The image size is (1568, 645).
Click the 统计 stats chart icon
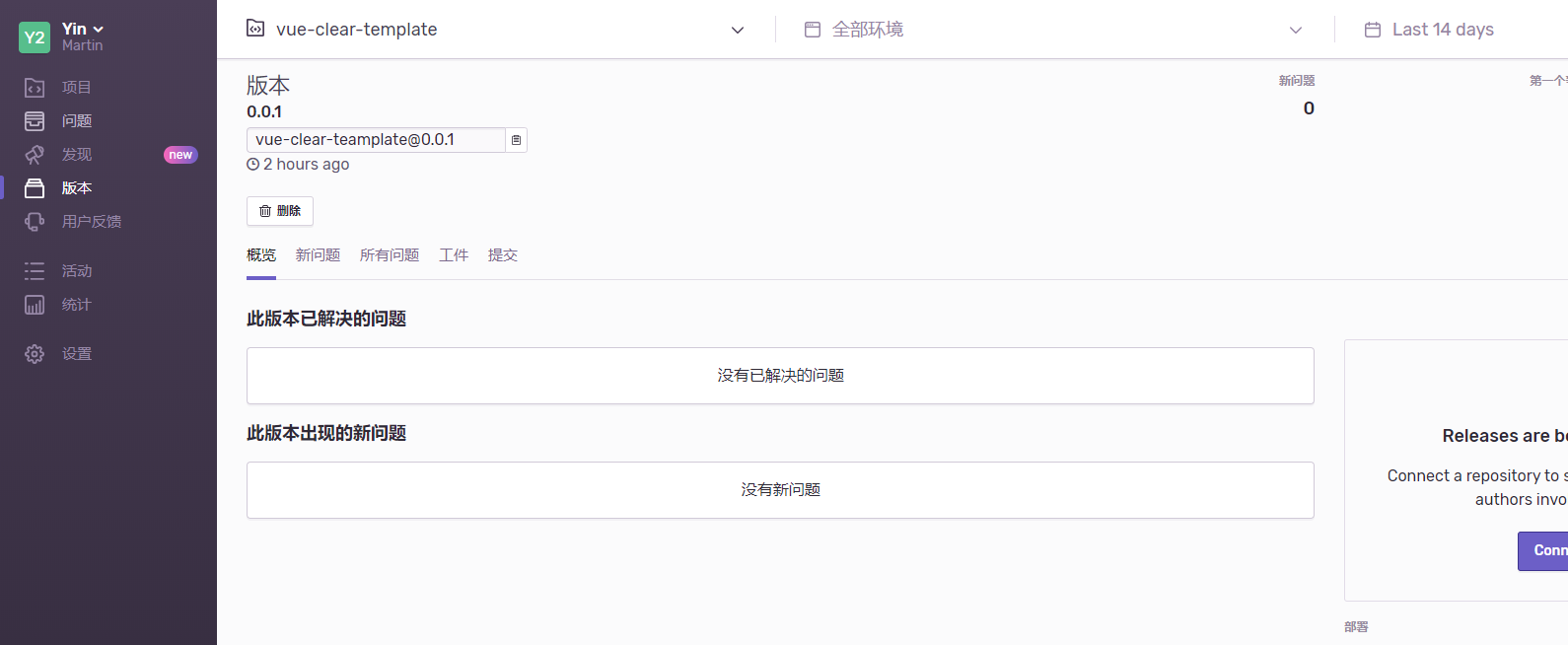35,305
